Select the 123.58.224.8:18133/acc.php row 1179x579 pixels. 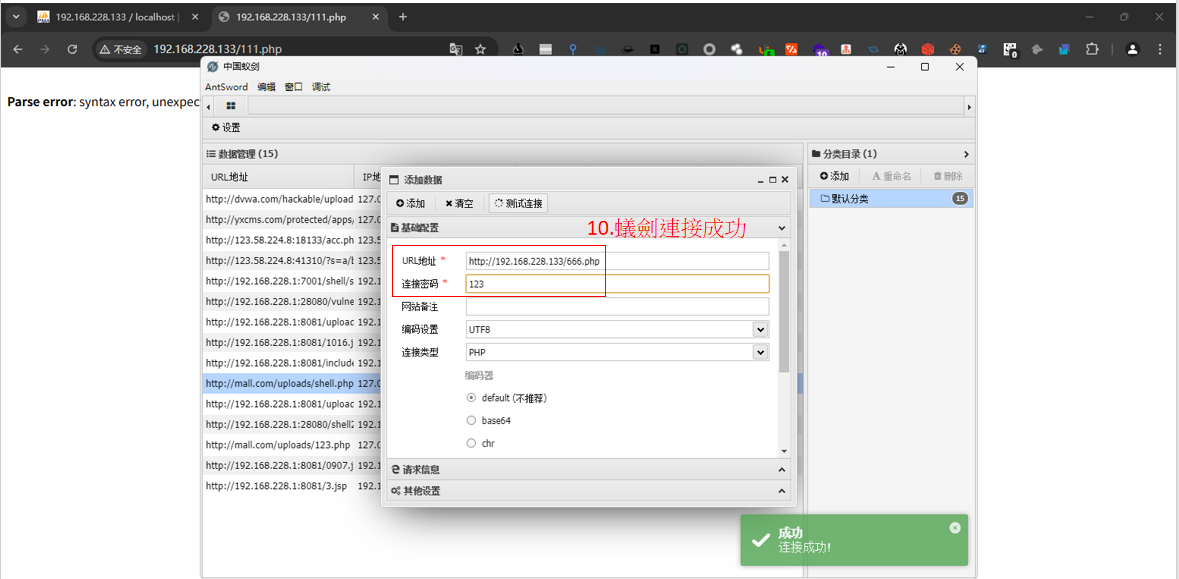292,240
